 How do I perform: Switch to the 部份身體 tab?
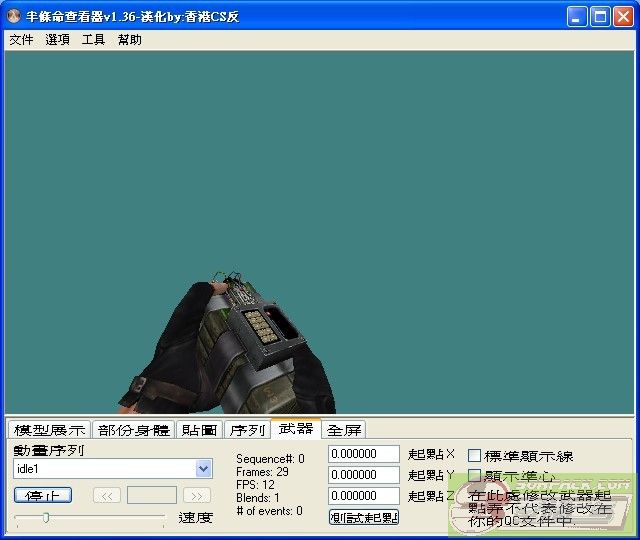point(133,430)
